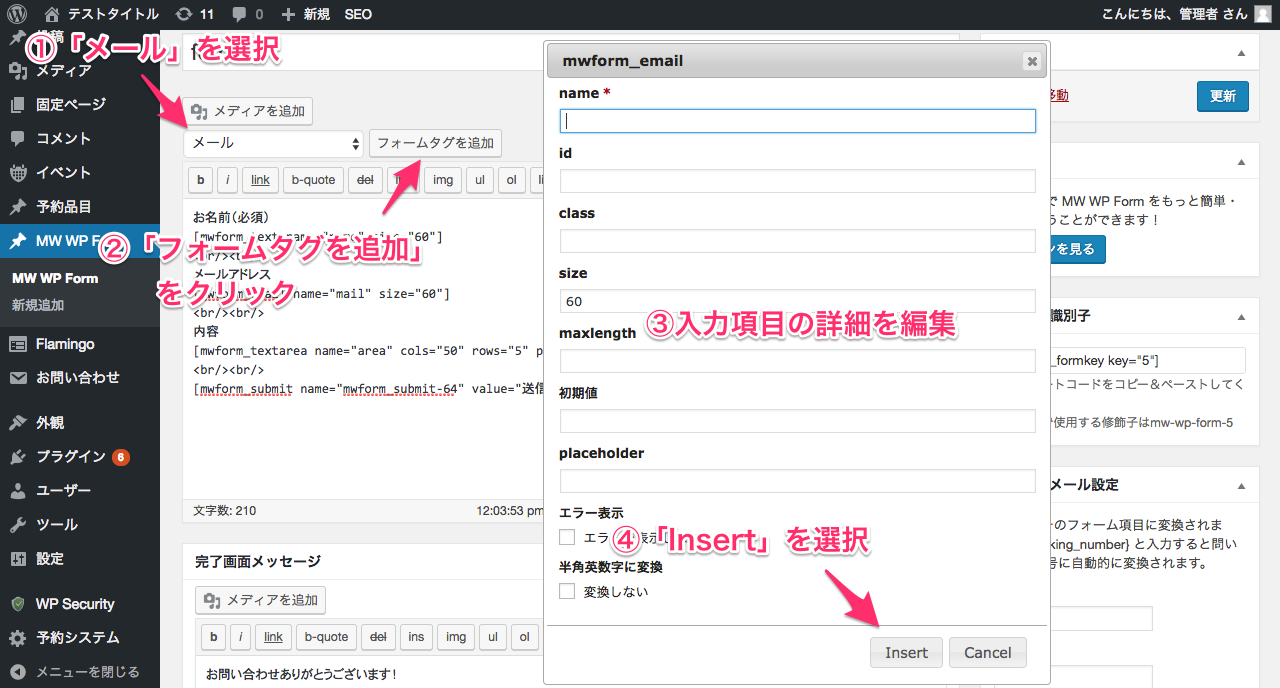Click ins quicktag in completion editor
This screenshot has height=688, width=1280.
pos(416,636)
